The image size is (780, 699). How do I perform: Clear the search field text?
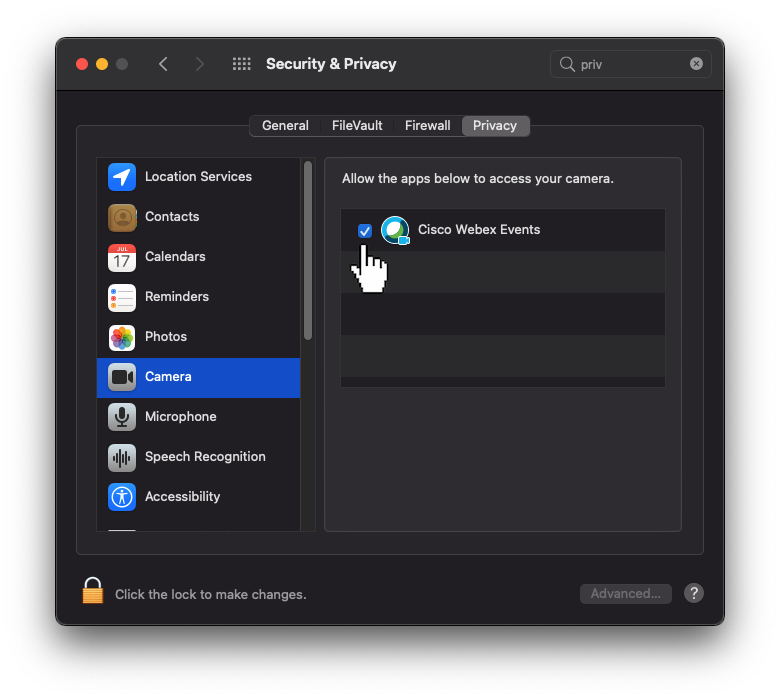pos(696,64)
